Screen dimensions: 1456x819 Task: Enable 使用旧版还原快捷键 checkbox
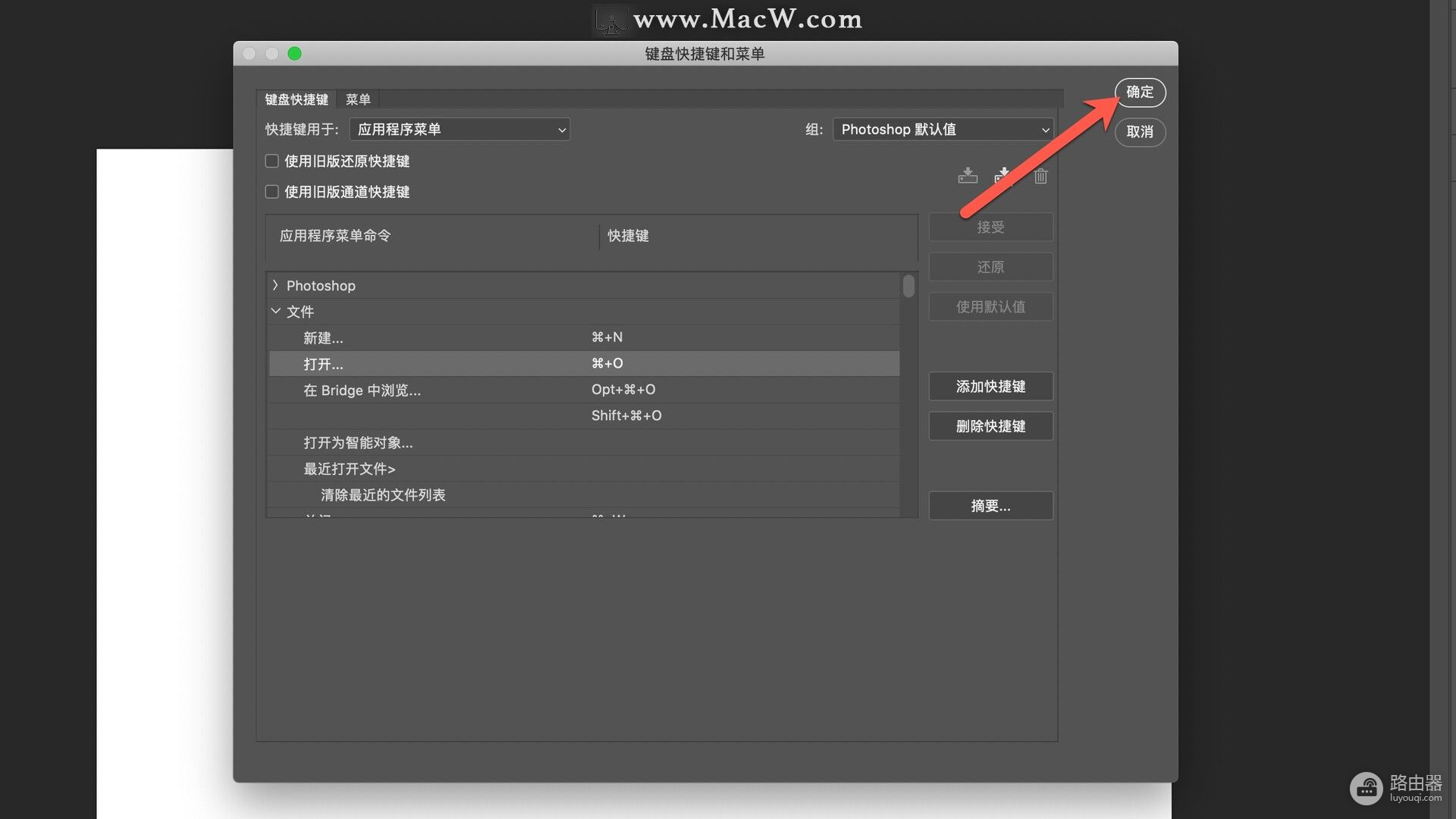pos(271,161)
